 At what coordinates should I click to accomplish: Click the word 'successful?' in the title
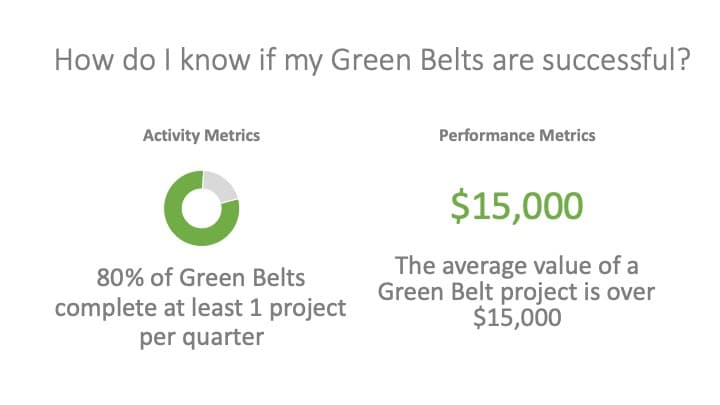point(617,60)
